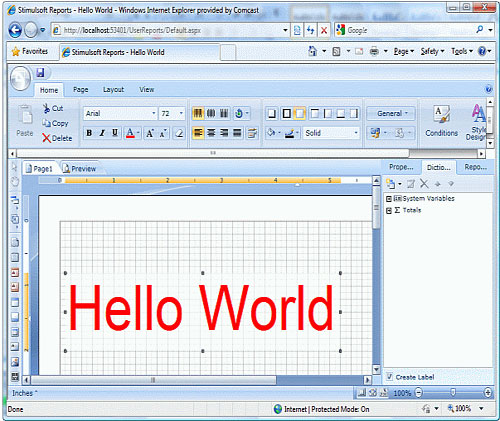
Task: Select vertical align bottom icon
Action: (x=224, y=113)
